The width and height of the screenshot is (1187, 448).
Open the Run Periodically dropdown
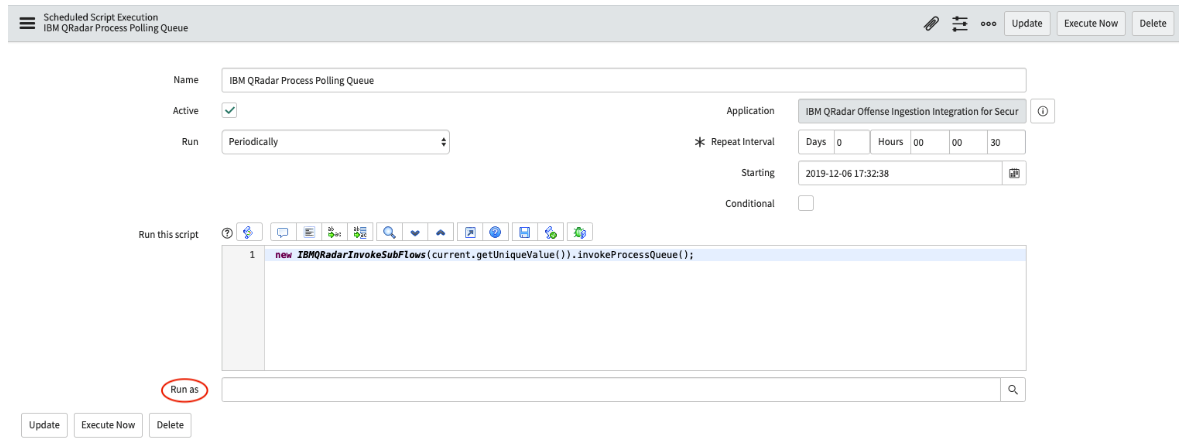(335, 142)
